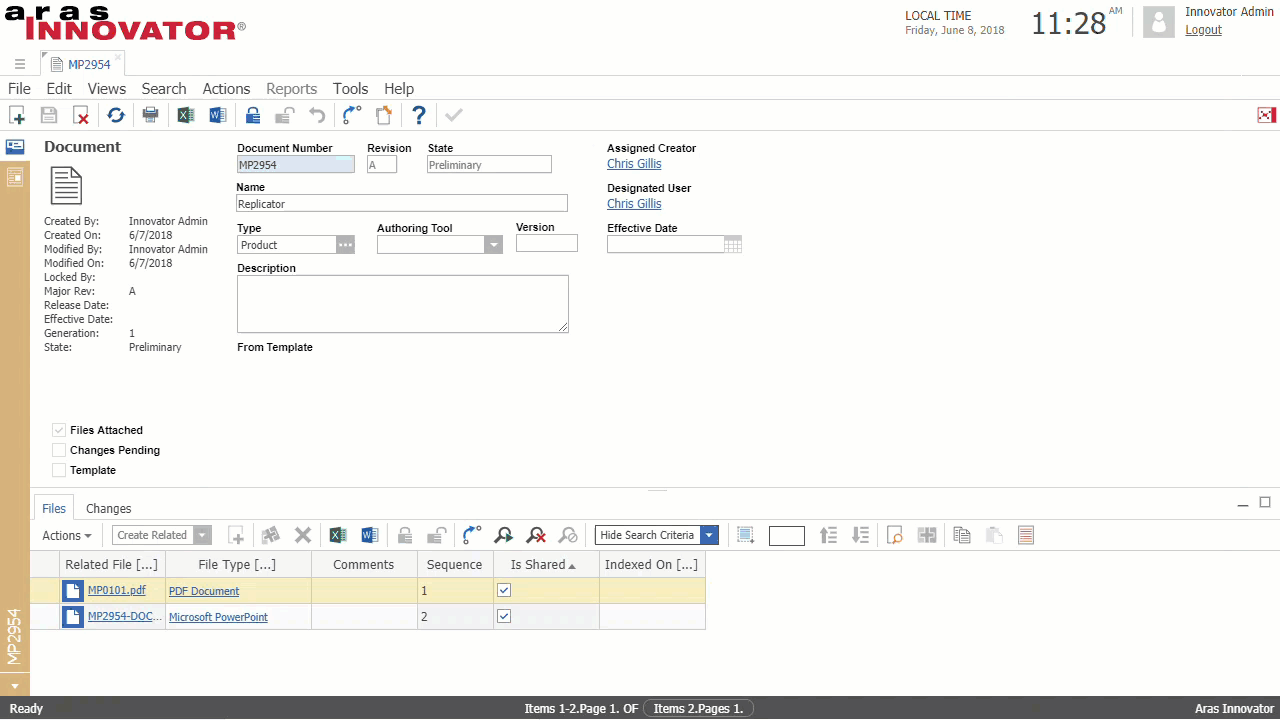1280x720 pixels.
Task: Toggle the Changes Pending checkbox
Action: pos(59,450)
